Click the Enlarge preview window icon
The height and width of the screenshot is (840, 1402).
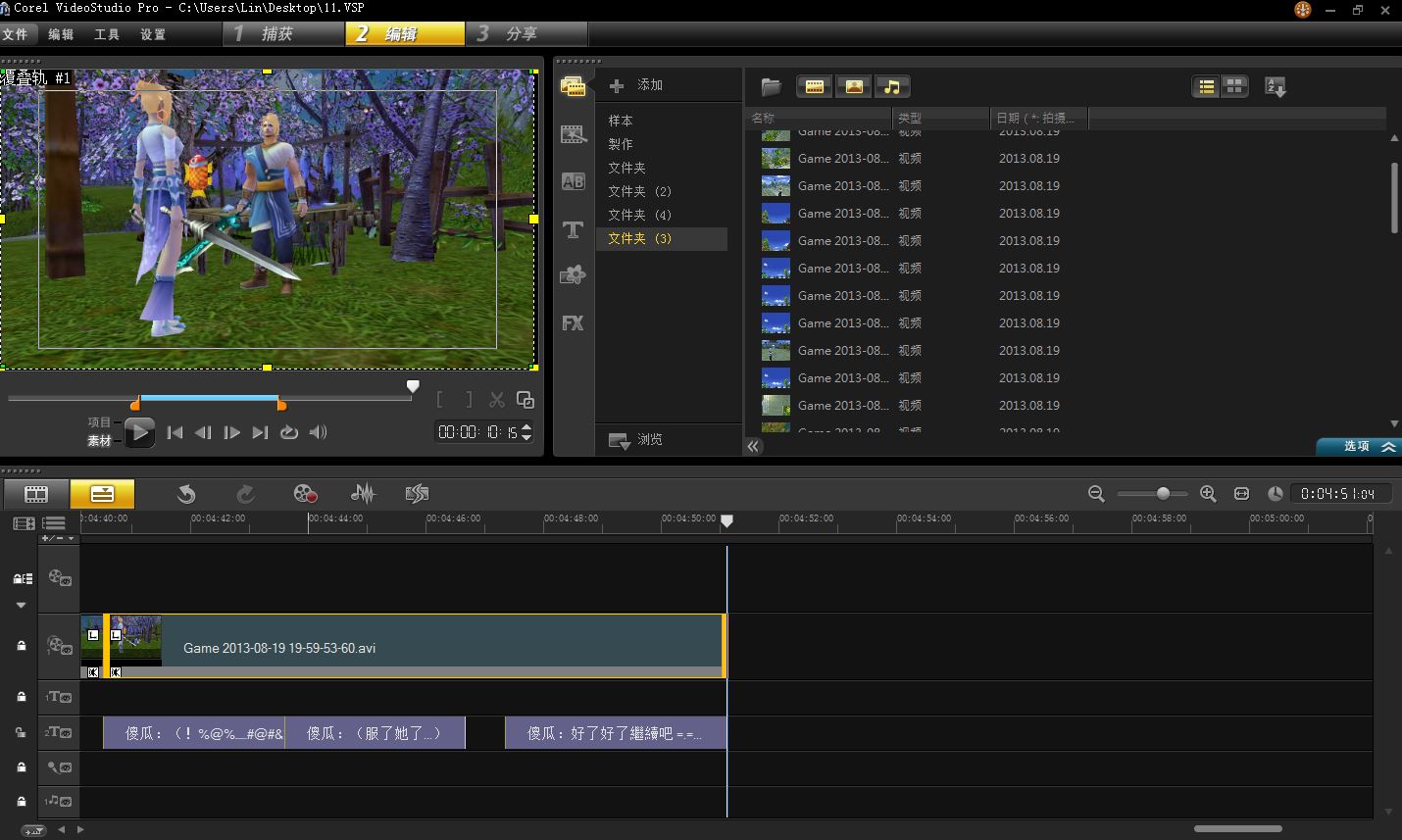[526, 400]
